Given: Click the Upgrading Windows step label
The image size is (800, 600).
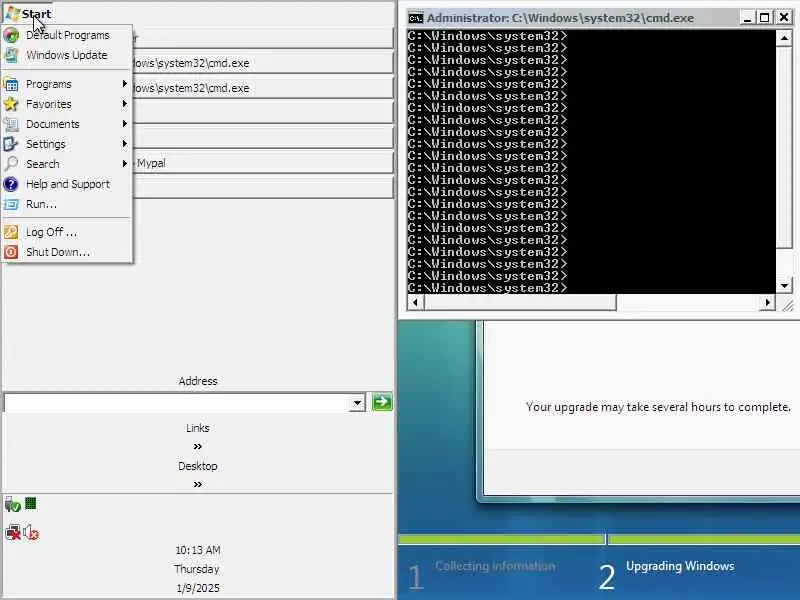Looking at the screenshot, I should [x=680, y=566].
